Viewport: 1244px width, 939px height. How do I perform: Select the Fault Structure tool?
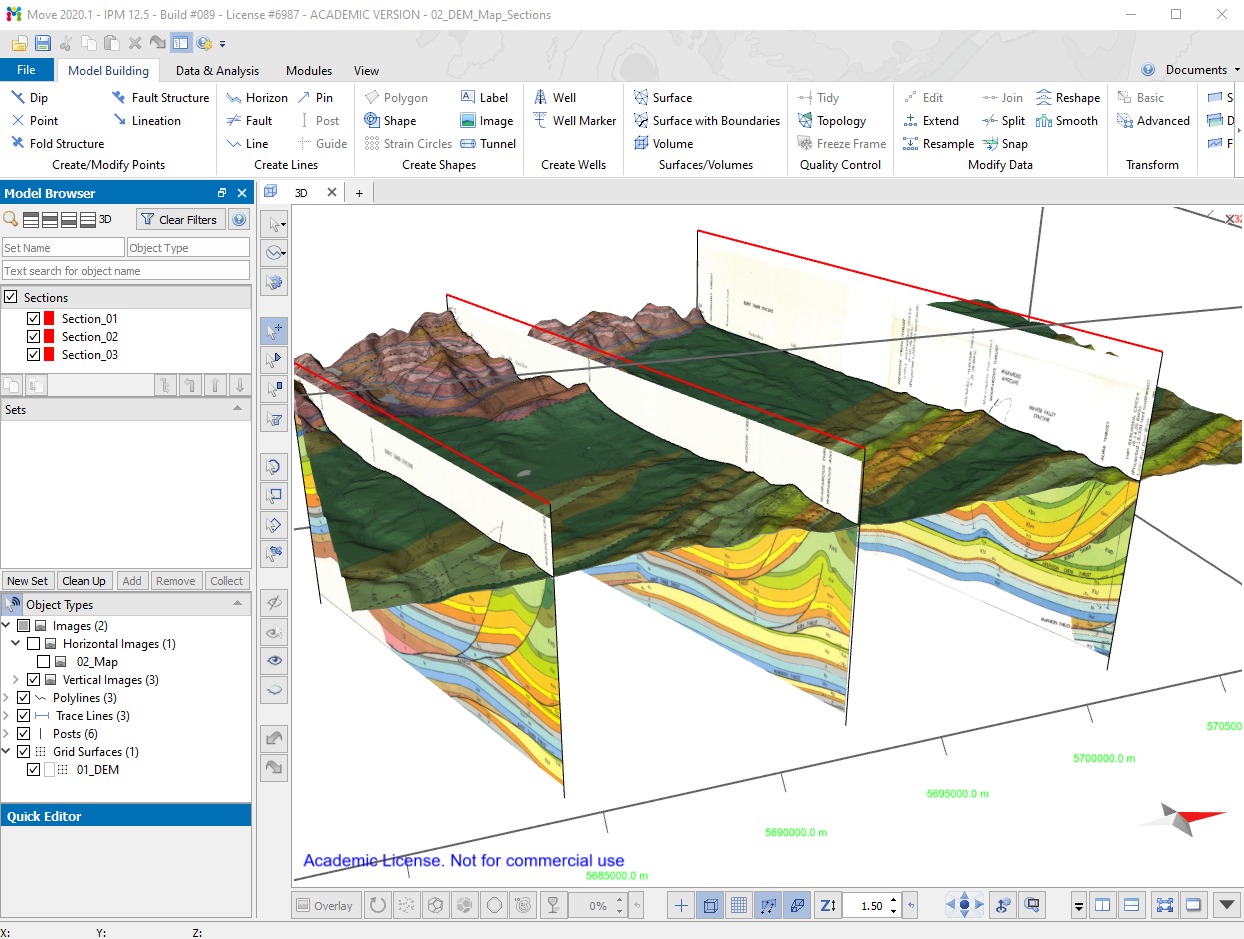(160, 98)
